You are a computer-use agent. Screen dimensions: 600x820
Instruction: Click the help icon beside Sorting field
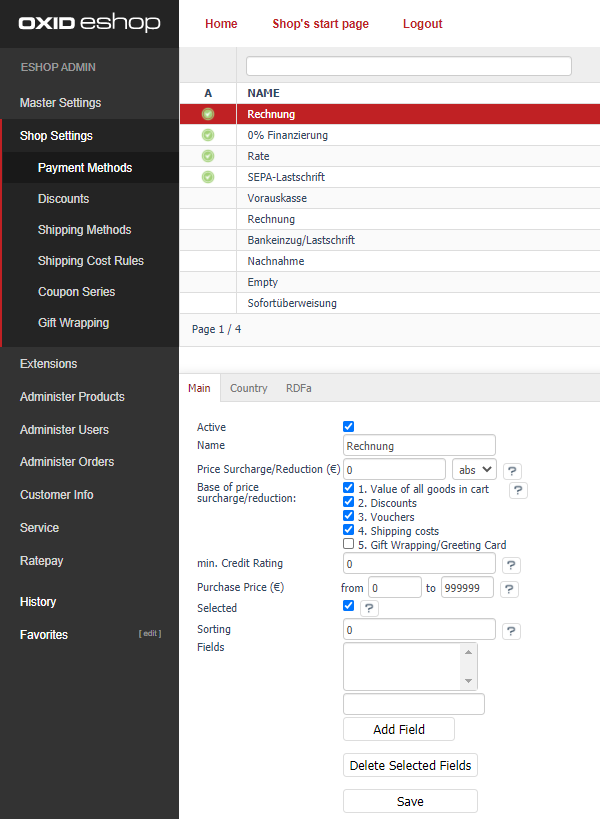[511, 631]
